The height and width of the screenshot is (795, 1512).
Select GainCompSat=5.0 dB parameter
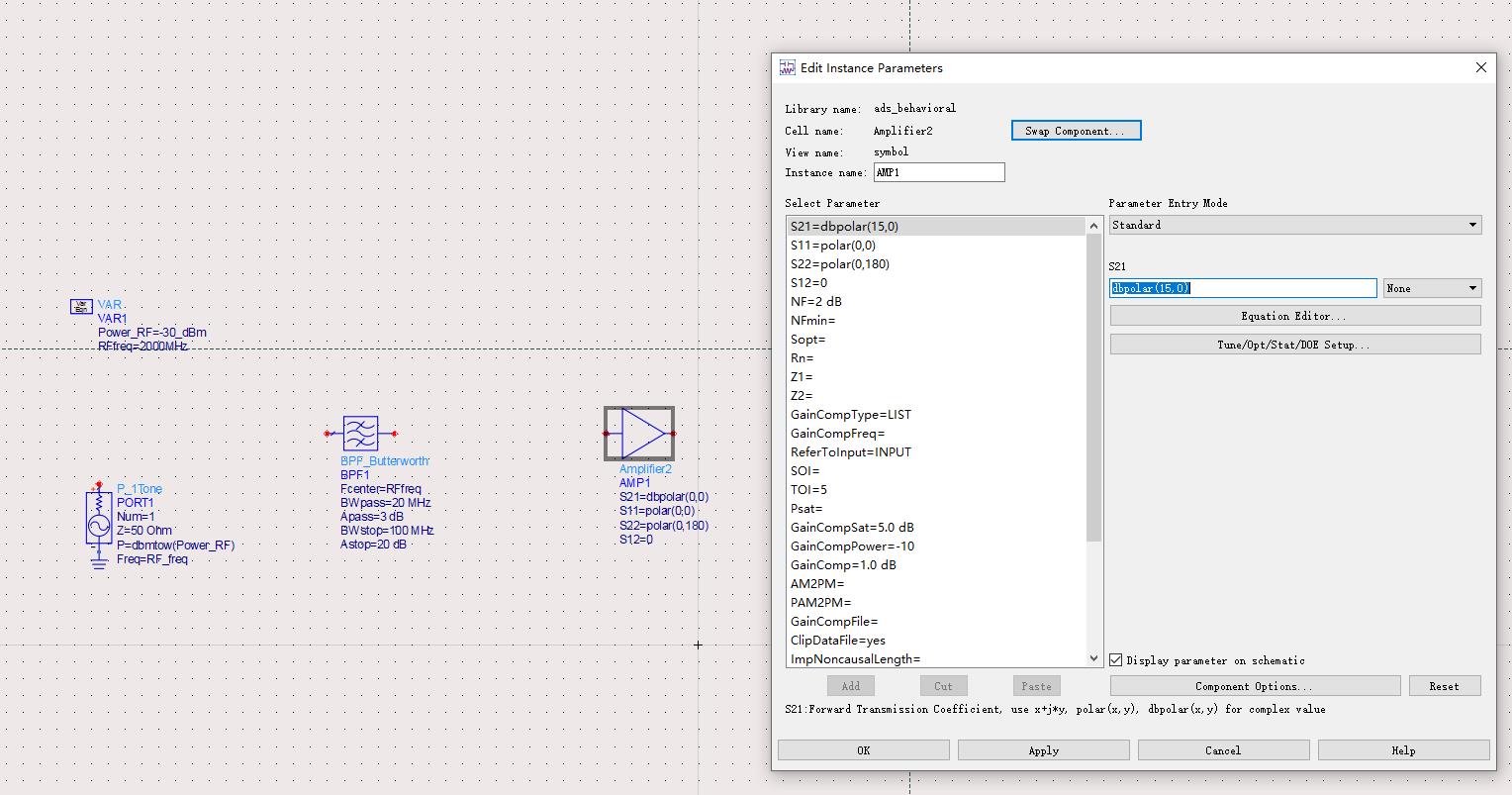pos(936,528)
